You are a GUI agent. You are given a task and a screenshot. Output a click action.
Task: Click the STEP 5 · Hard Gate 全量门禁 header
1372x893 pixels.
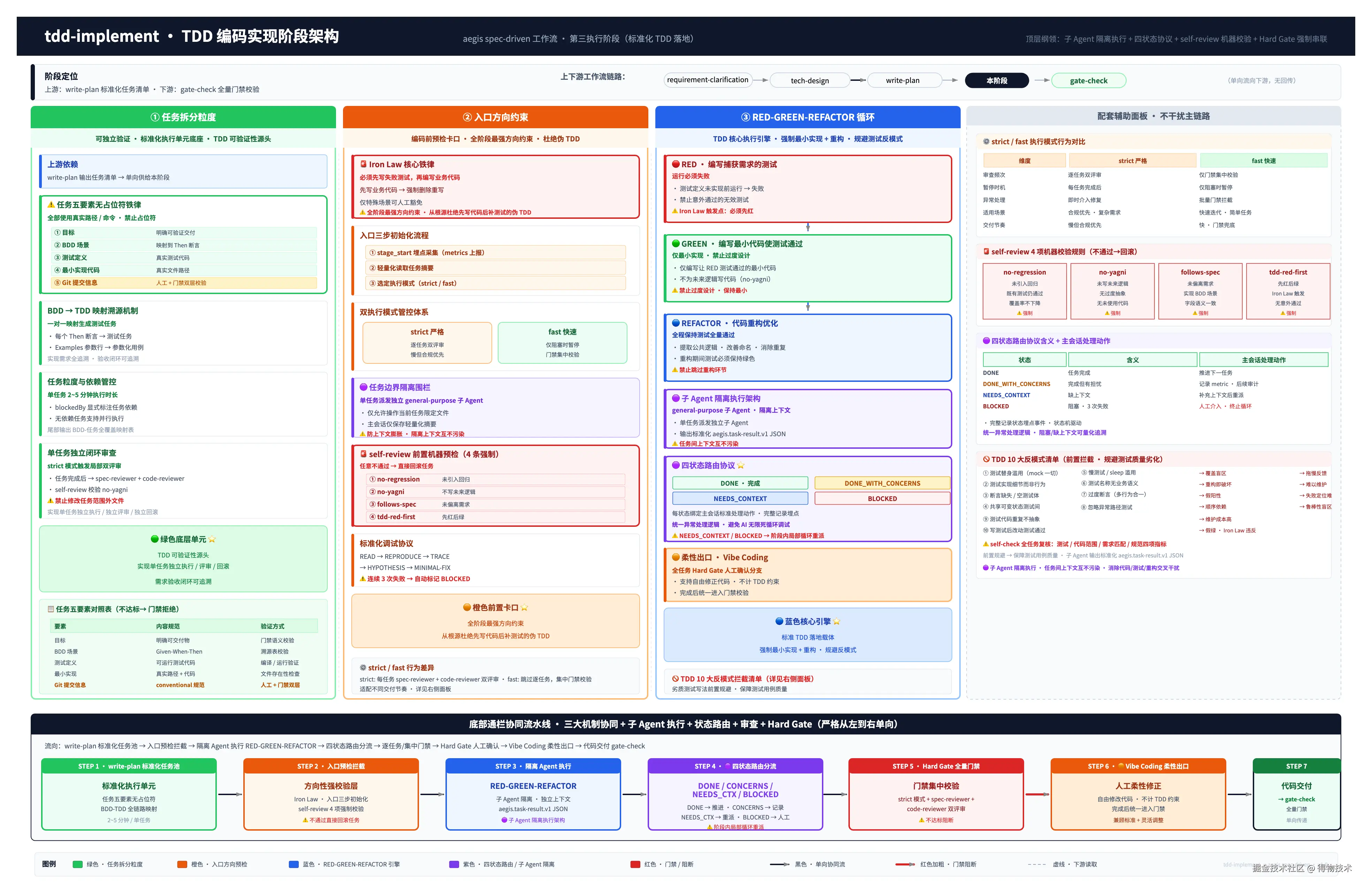(x=936, y=766)
